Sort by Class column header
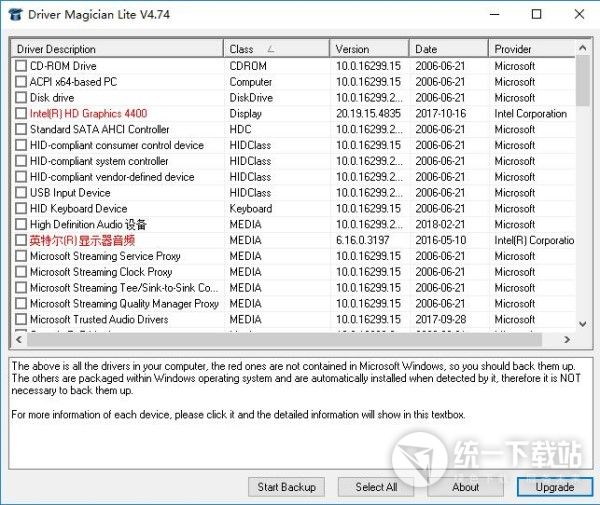 276,49
